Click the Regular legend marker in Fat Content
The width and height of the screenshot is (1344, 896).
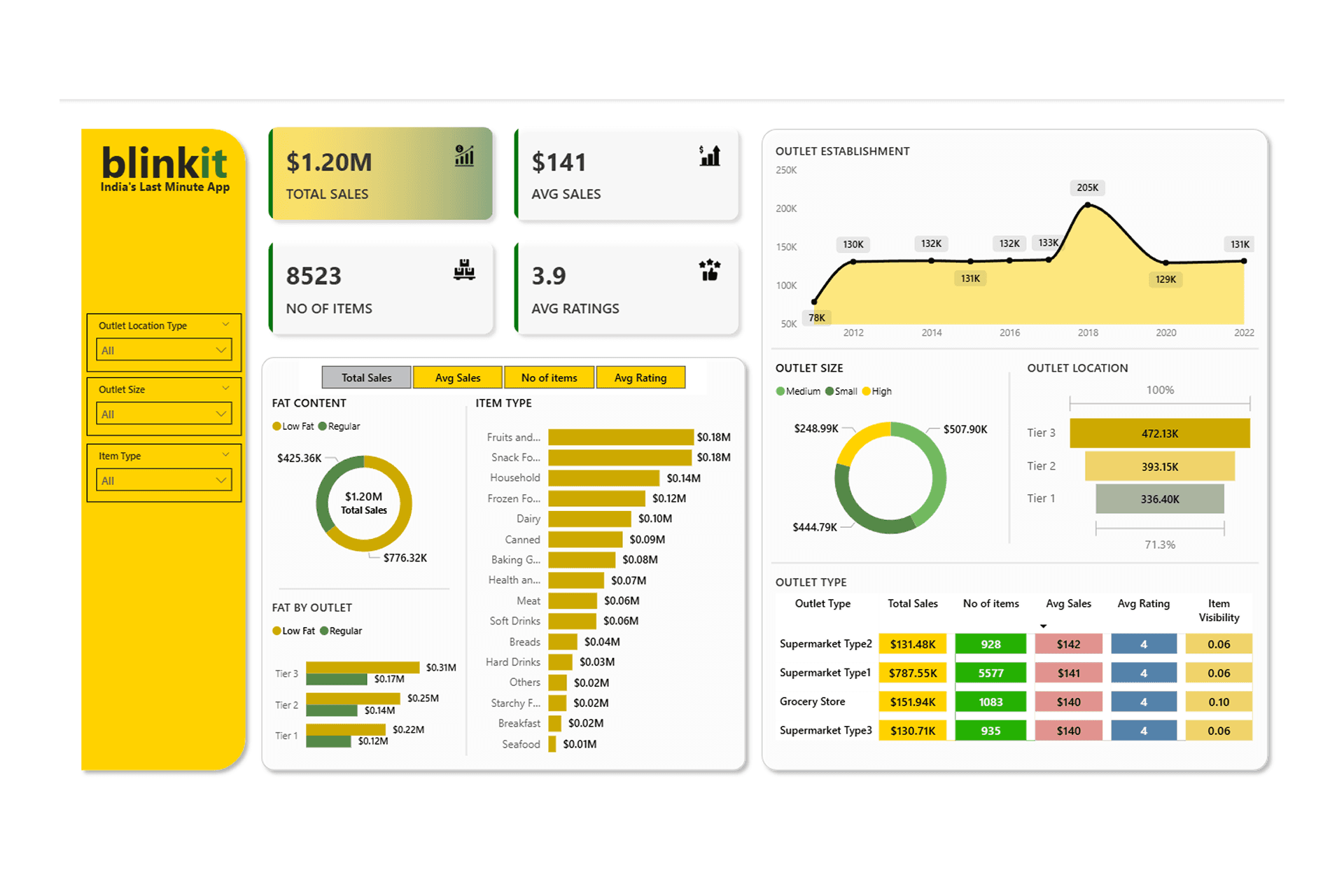pyautogui.click(x=323, y=426)
